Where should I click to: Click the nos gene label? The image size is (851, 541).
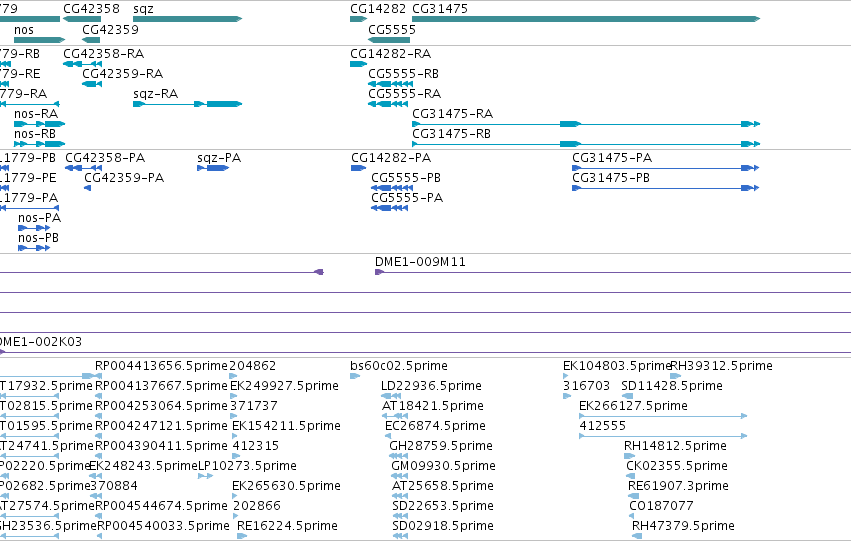tap(24, 30)
